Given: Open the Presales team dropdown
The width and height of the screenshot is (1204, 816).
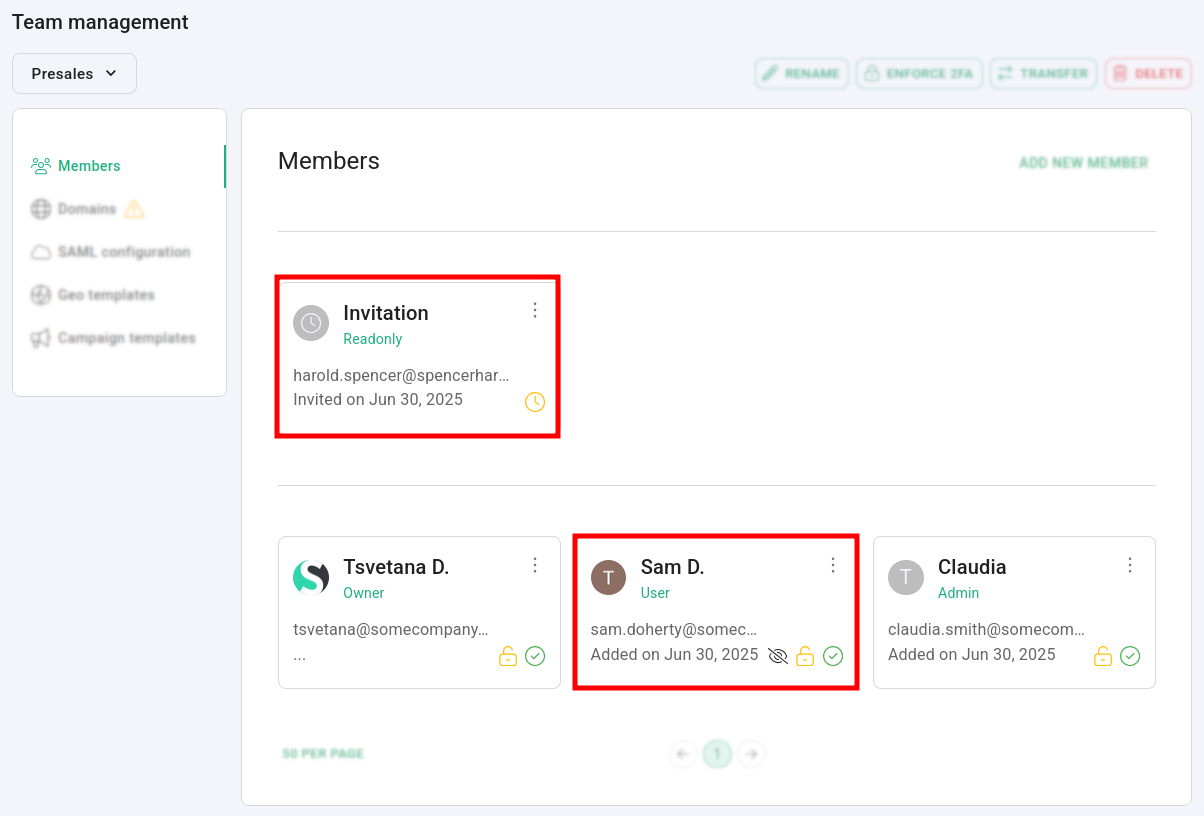Looking at the screenshot, I should click(x=74, y=73).
